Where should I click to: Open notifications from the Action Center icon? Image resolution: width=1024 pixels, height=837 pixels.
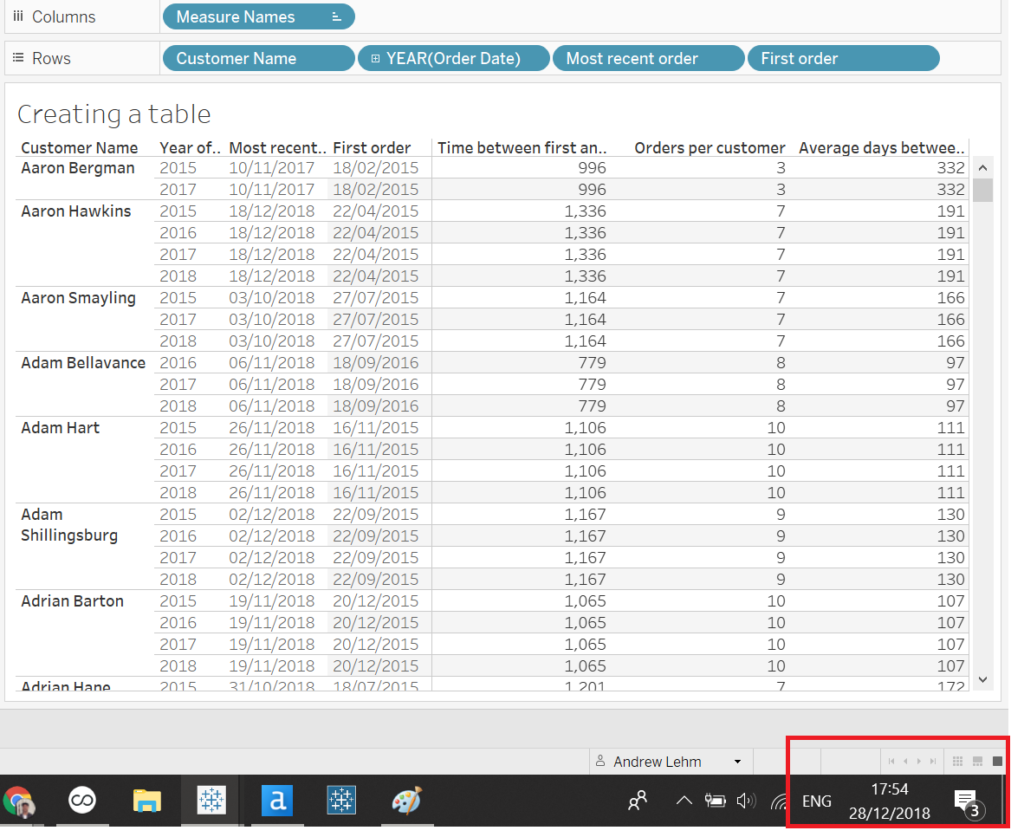click(966, 800)
